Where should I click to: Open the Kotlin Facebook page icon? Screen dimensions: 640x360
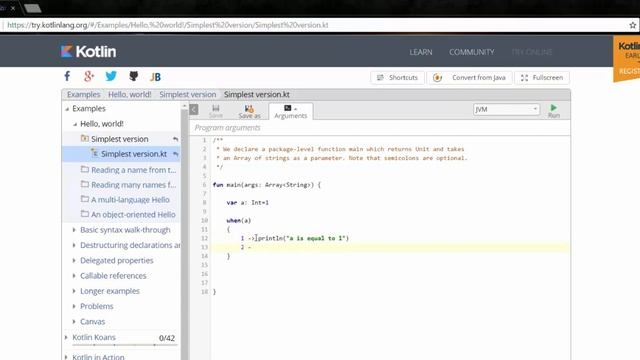pyautogui.click(x=67, y=76)
